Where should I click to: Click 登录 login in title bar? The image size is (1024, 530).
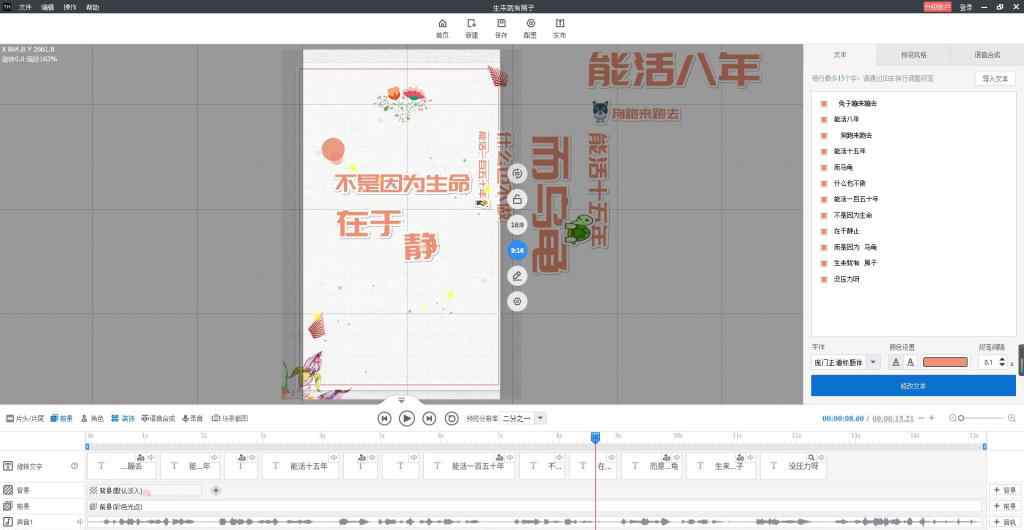[x=966, y=7]
